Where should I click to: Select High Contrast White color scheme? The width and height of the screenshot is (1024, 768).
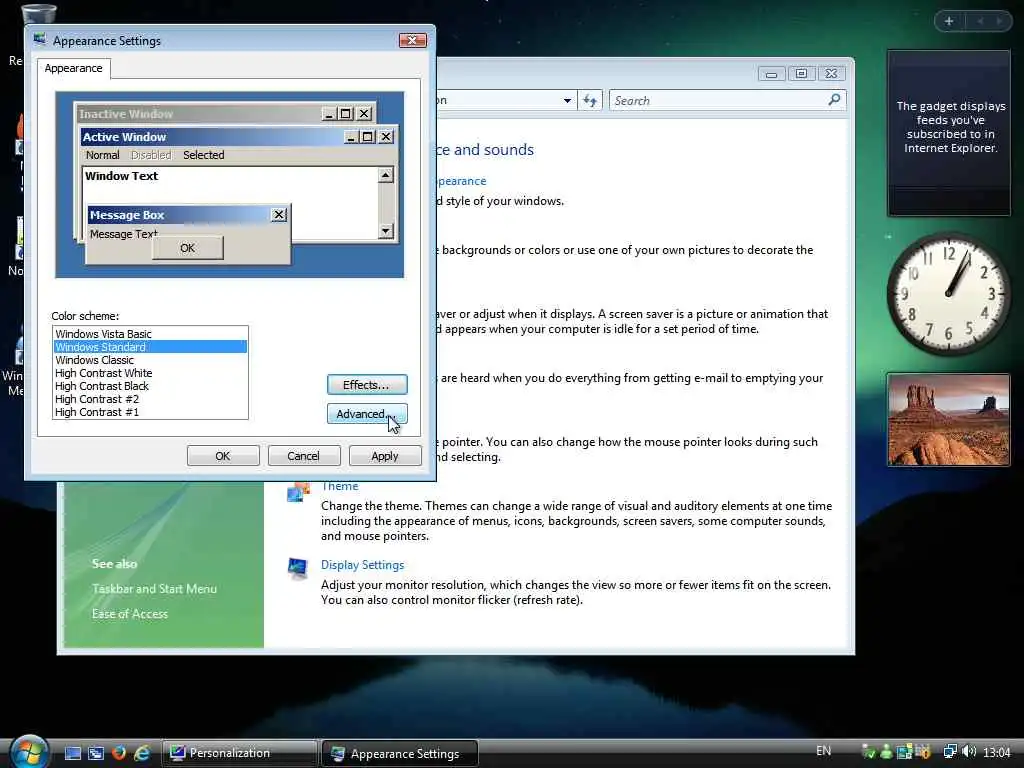[150, 373]
